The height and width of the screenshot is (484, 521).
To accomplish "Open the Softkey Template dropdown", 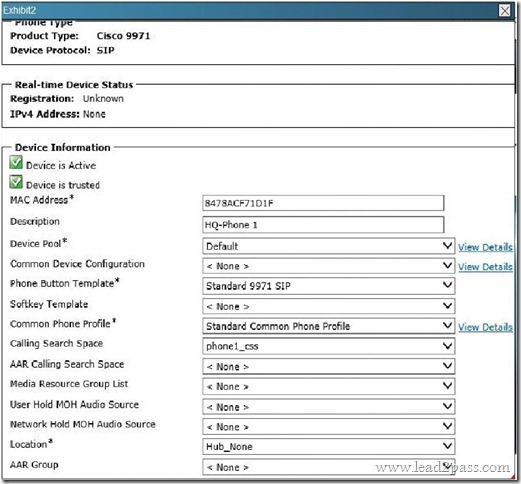I will [x=328, y=306].
